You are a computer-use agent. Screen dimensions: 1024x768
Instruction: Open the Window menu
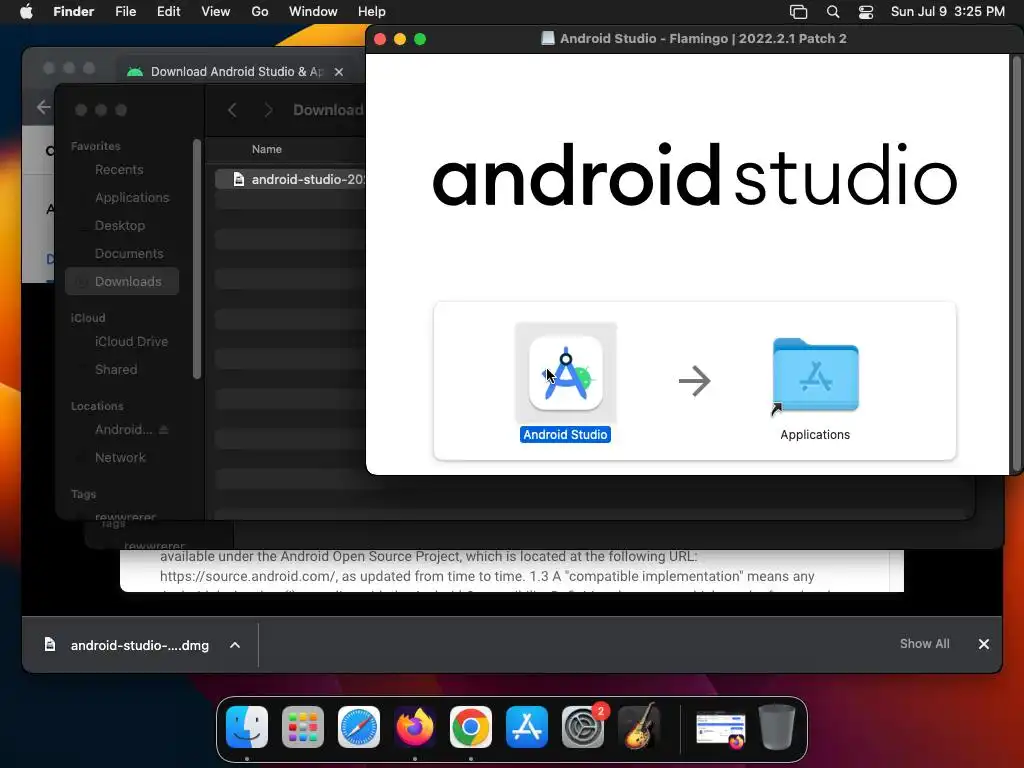(313, 12)
